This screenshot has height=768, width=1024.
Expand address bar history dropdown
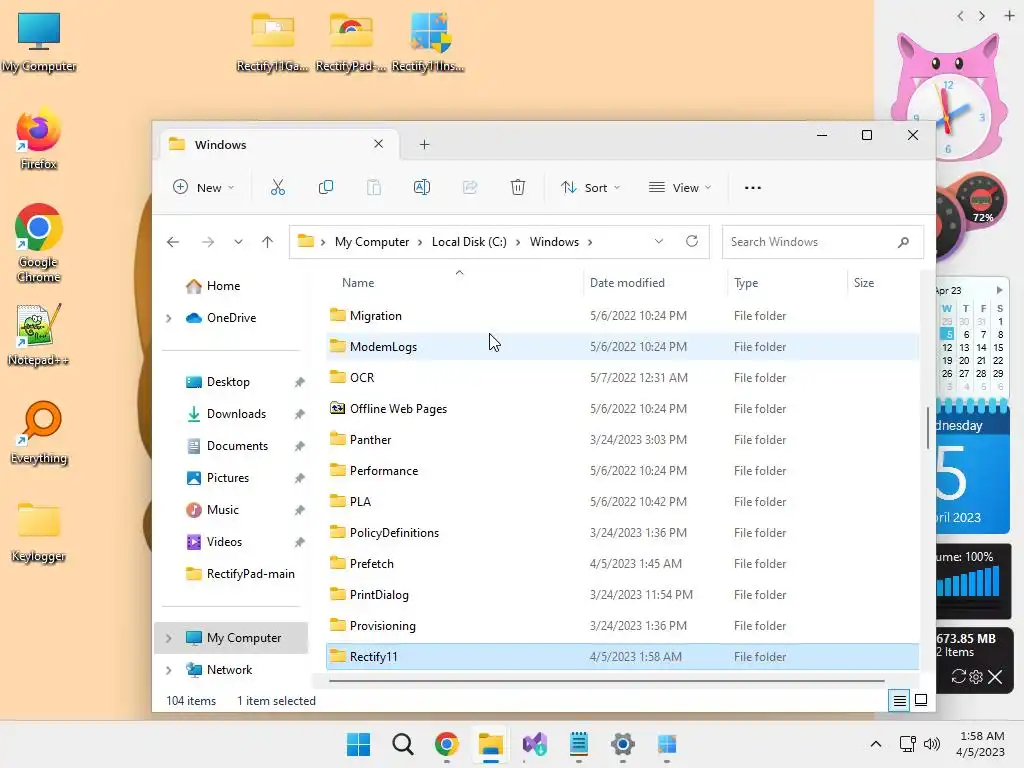pyautogui.click(x=659, y=242)
